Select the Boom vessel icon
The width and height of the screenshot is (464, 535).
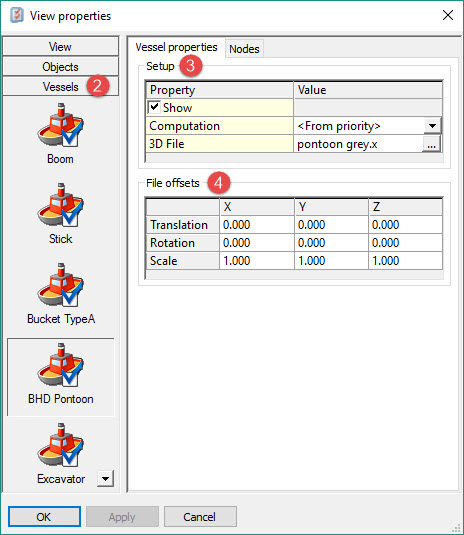tap(60, 125)
